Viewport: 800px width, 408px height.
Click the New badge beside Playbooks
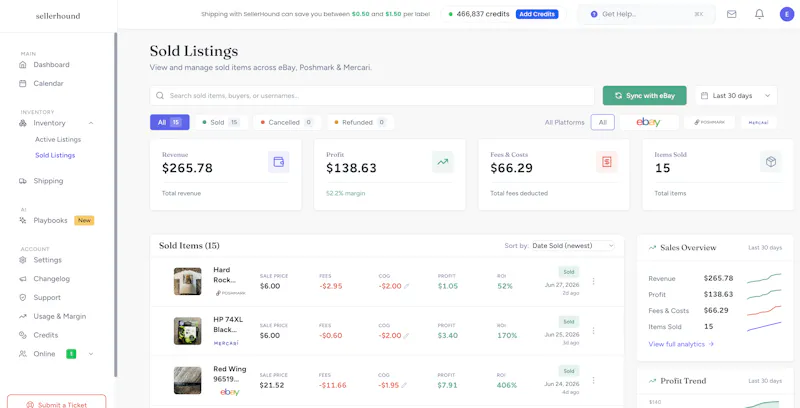tap(84, 220)
